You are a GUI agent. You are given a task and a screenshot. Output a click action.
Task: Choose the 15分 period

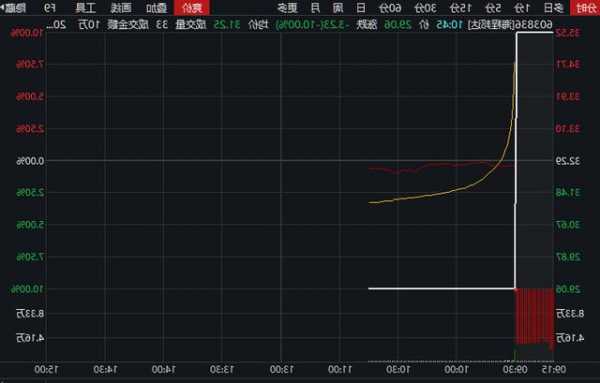point(460,8)
